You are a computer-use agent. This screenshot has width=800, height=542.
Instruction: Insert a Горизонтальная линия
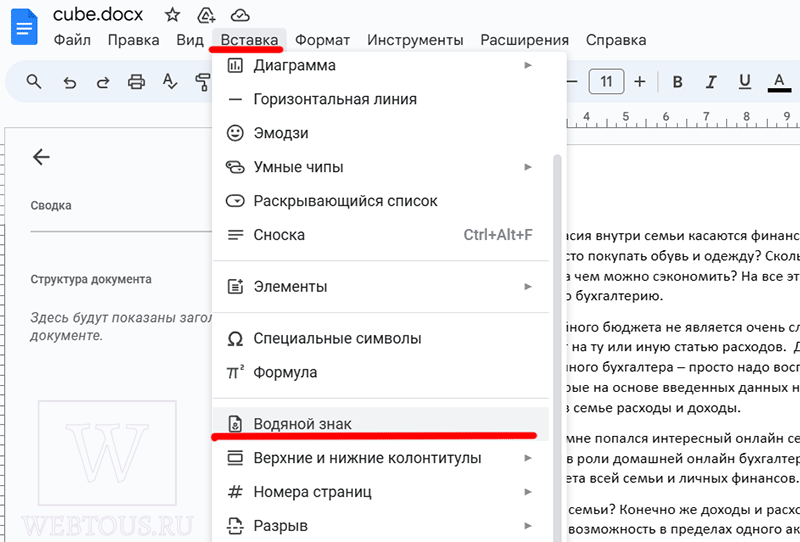point(381,99)
